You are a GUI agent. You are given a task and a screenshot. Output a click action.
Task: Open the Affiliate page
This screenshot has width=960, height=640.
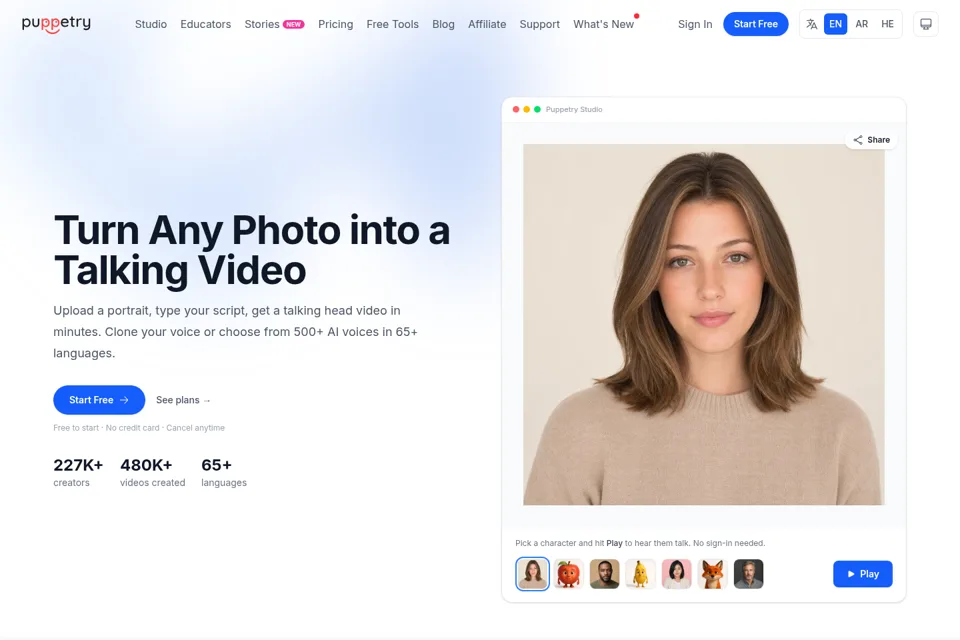[487, 24]
